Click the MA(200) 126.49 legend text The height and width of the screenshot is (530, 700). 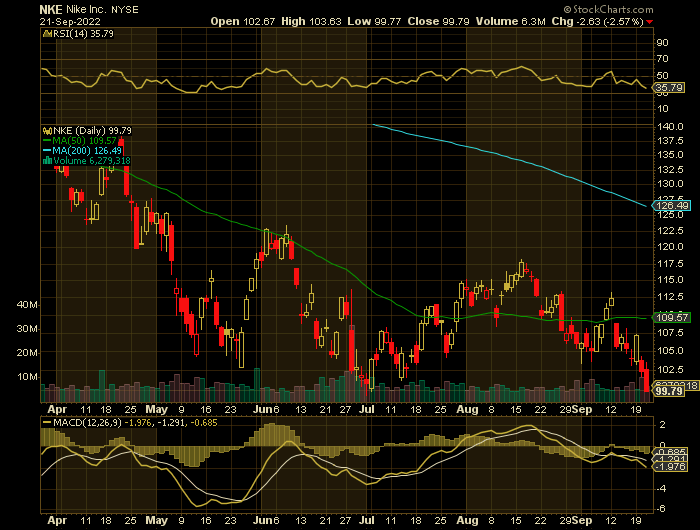[87, 151]
